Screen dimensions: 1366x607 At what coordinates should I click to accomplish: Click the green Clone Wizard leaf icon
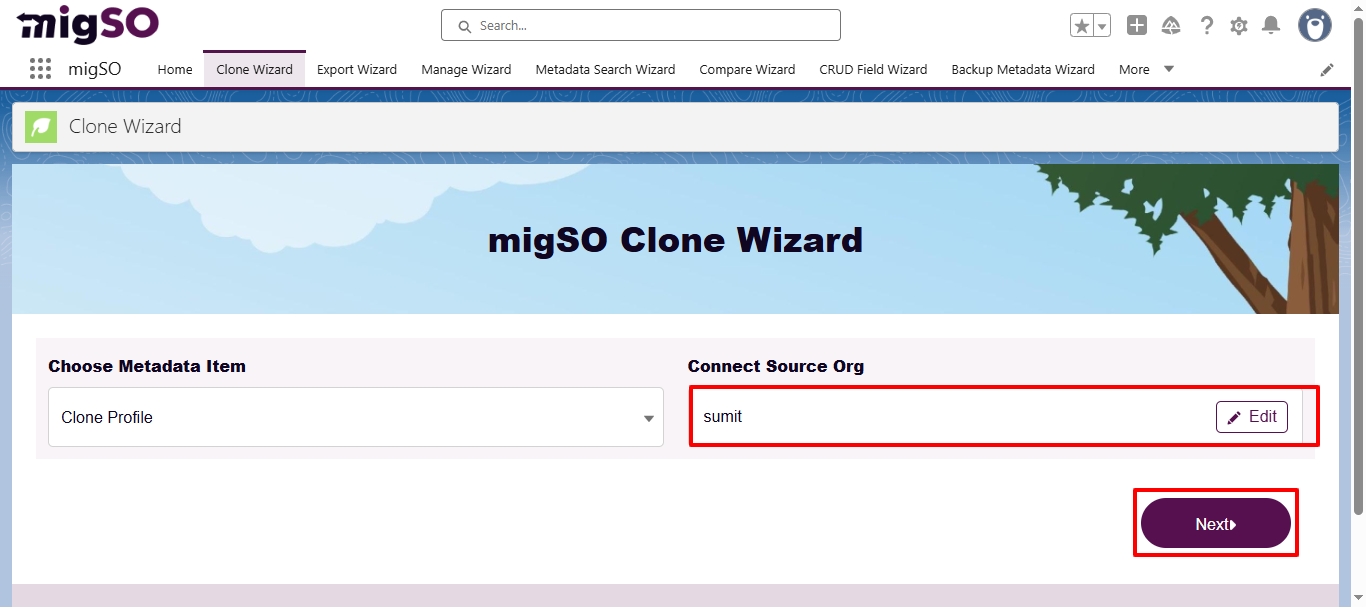[41, 127]
